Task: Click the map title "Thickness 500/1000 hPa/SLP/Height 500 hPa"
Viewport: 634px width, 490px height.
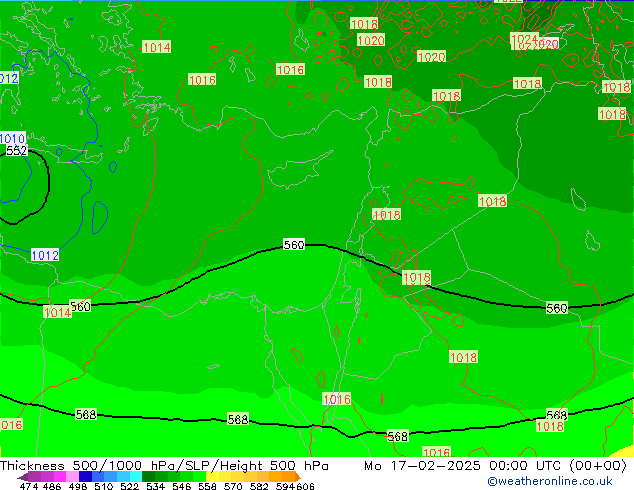Action: tap(164, 466)
